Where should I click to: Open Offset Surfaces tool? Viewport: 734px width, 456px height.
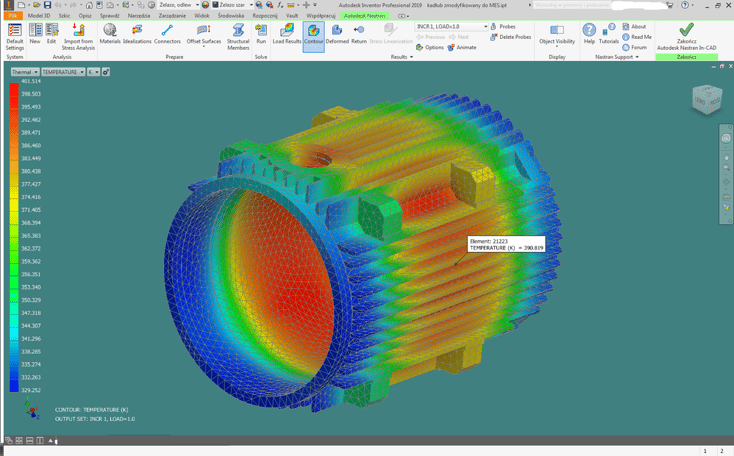tap(204, 35)
